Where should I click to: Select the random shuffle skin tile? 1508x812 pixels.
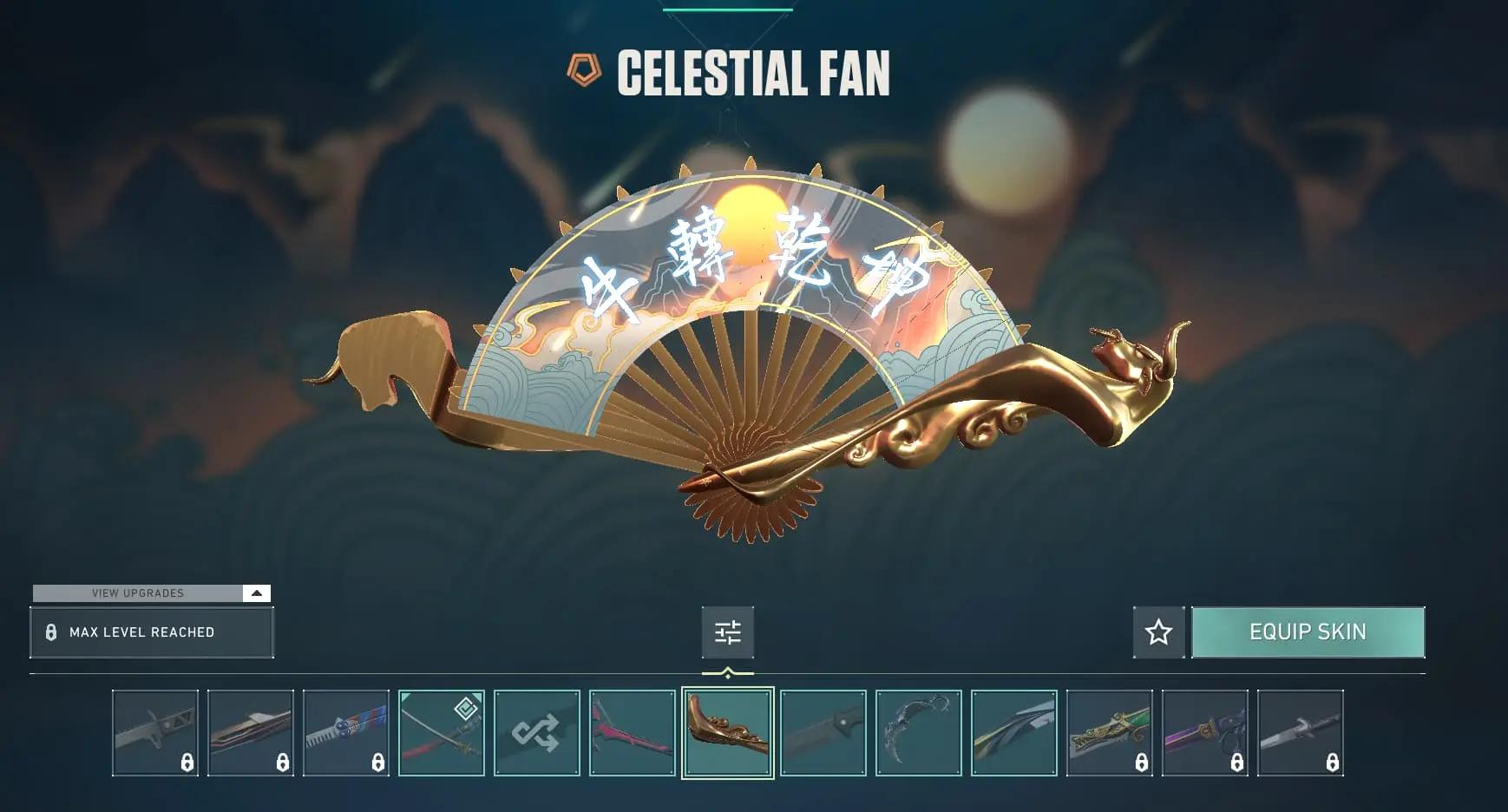[x=537, y=733]
